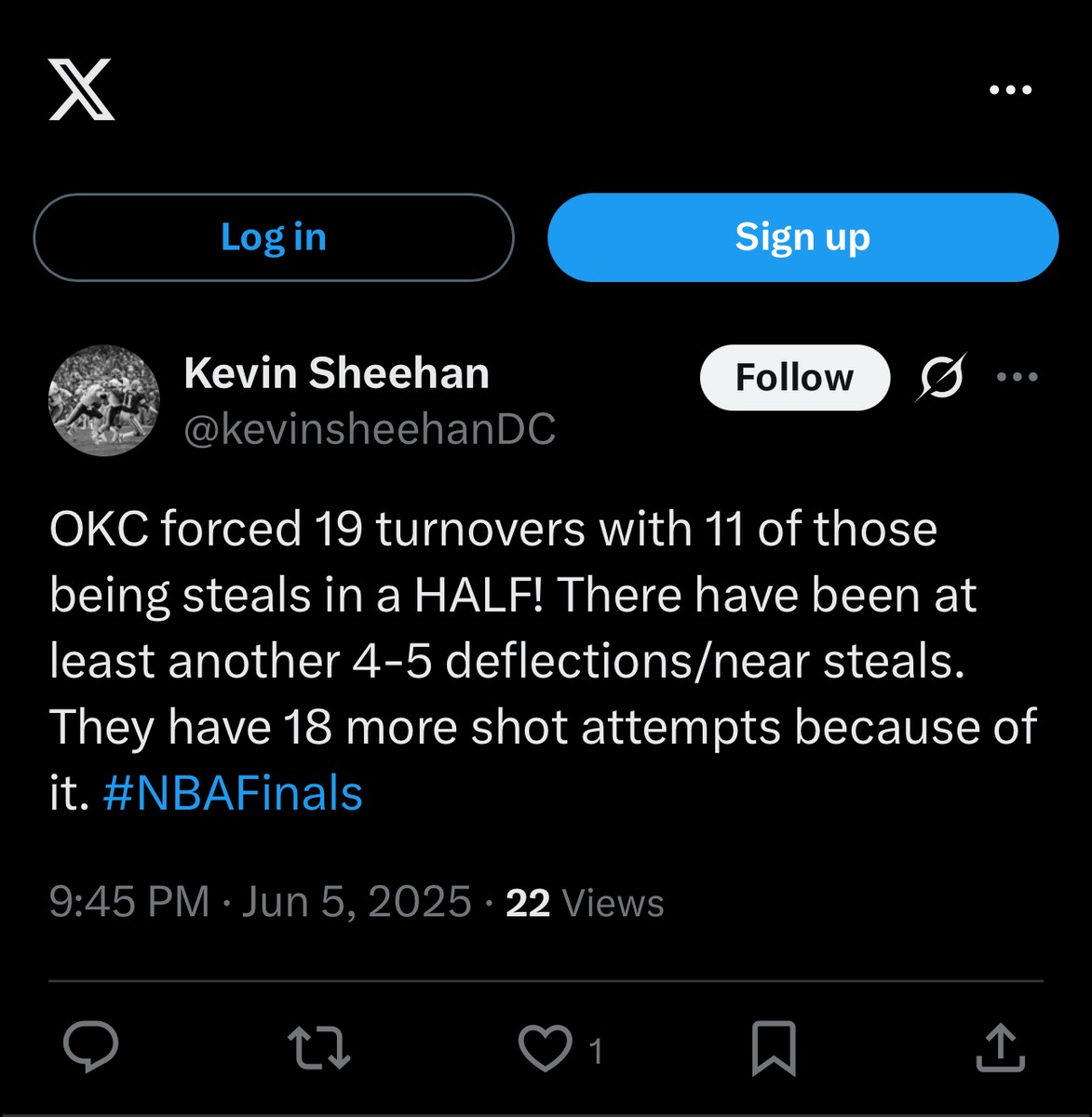The image size is (1092, 1117).
Task: Click the Grok icon beside Follow
Action: 942,377
